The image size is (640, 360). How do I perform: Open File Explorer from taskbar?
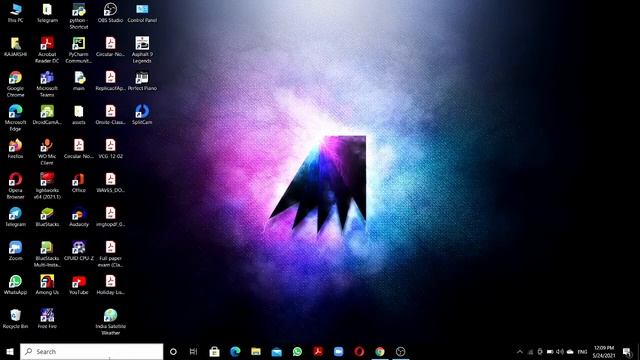(x=256, y=351)
